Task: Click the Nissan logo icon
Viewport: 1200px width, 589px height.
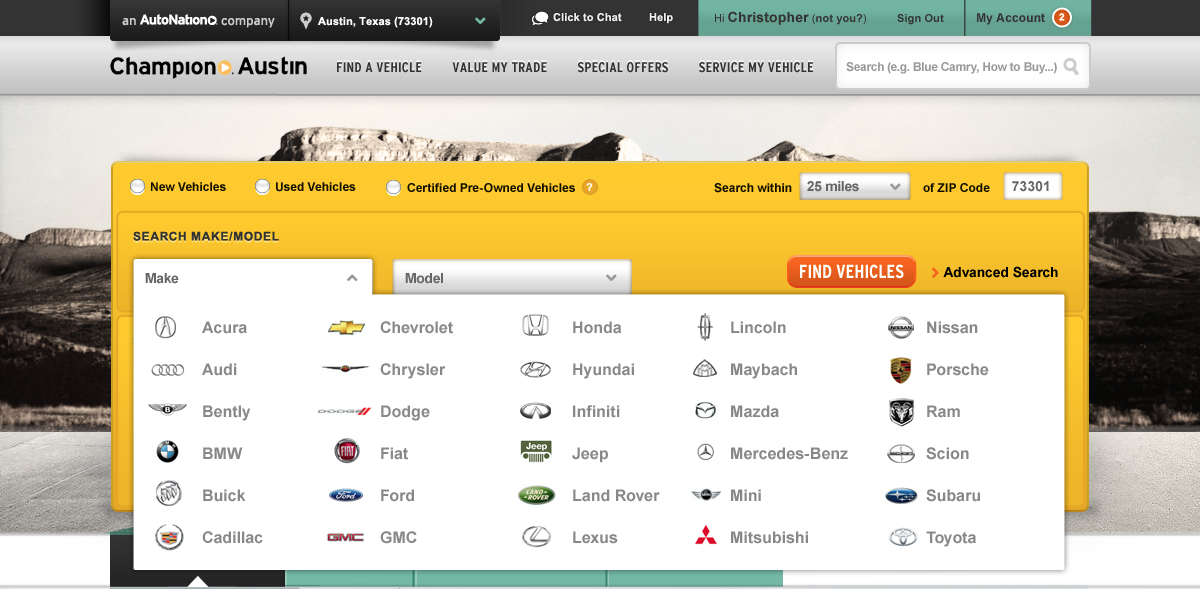Action: (x=901, y=327)
